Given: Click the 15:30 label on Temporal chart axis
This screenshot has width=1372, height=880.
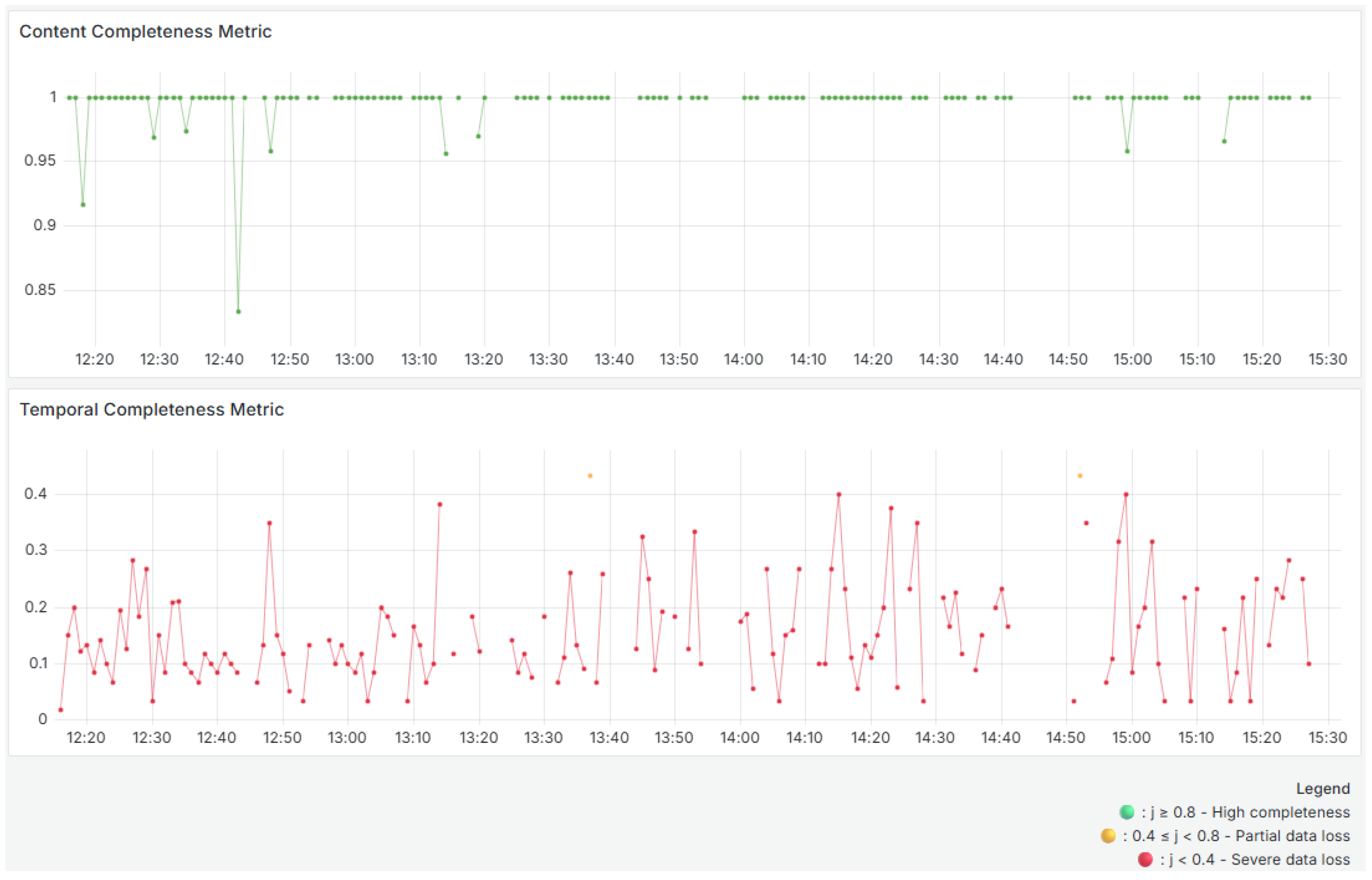Looking at the screenshot, I should pyautogui.click(x=1327, y=738).
